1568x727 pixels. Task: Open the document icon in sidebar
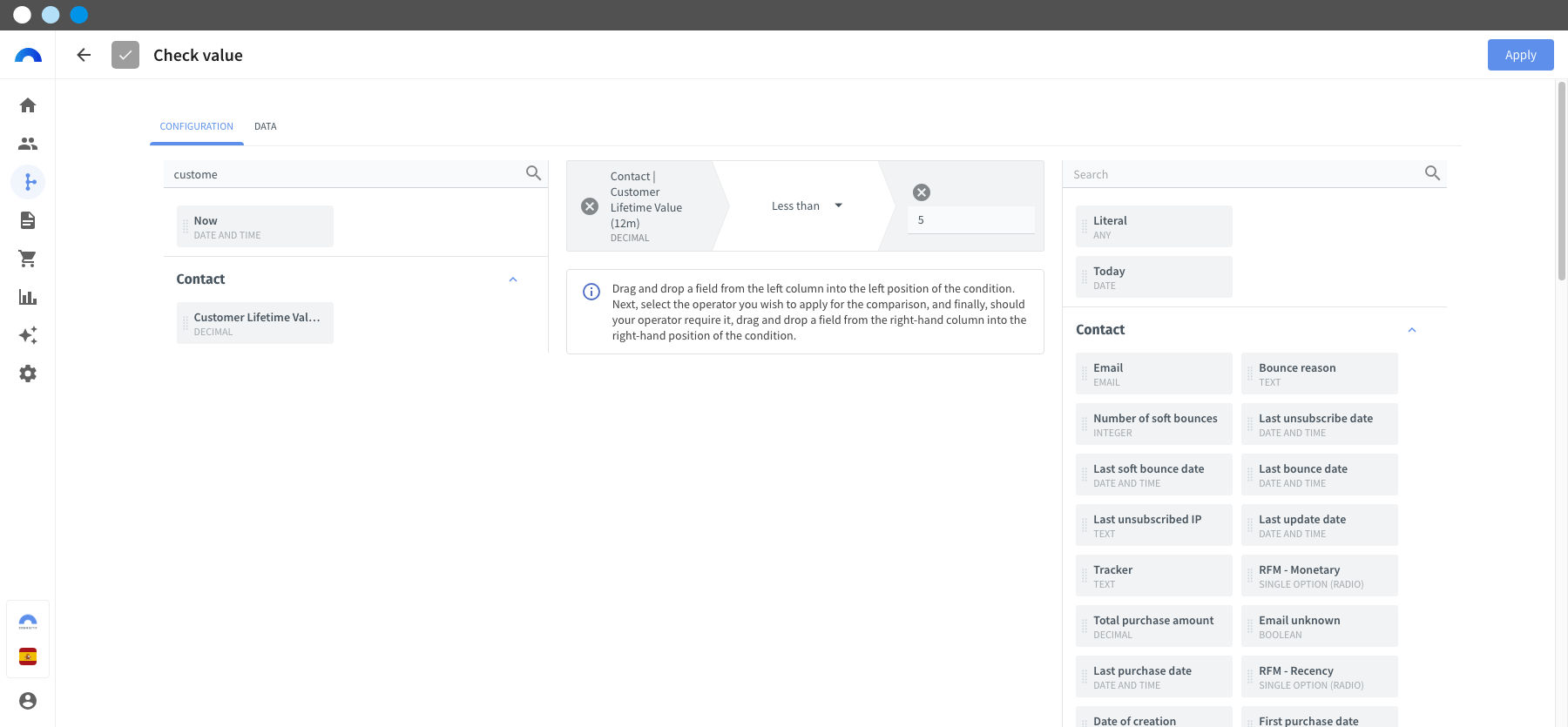pyautogui.click(x=28, y=220)
